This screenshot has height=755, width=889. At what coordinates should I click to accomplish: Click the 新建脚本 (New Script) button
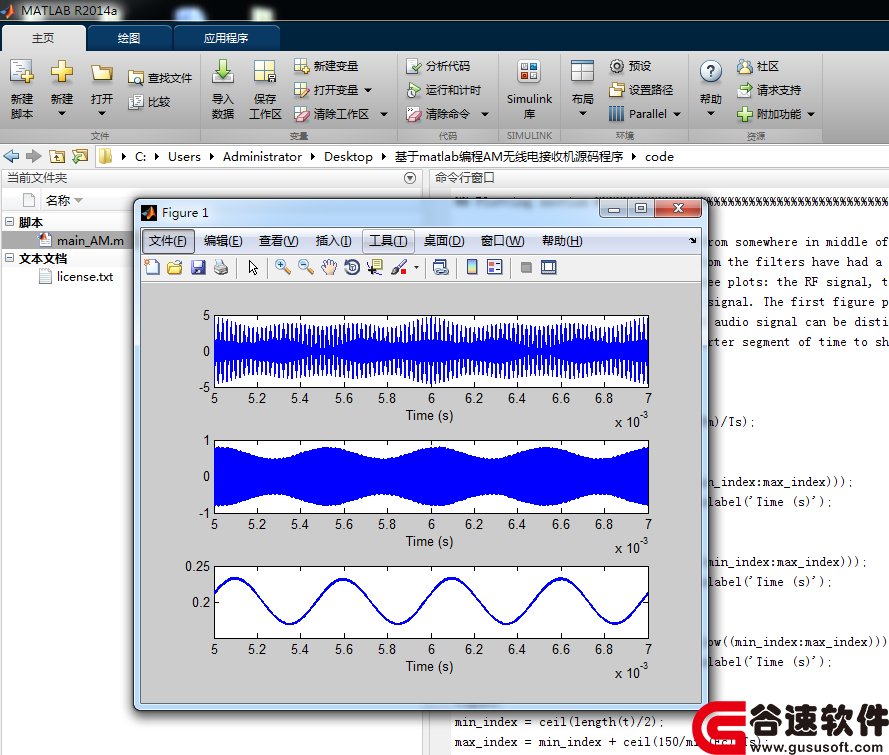pyautogui.click(x=22, y=90)
